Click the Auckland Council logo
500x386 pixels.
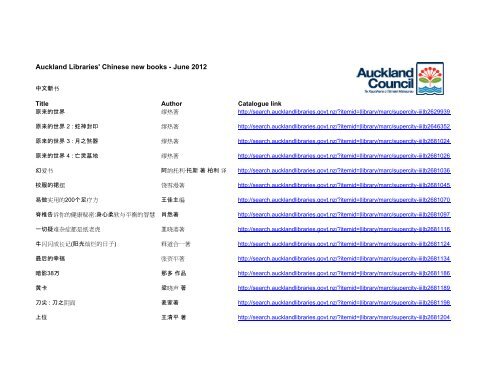pyautogui.click(x=400, y=79)
